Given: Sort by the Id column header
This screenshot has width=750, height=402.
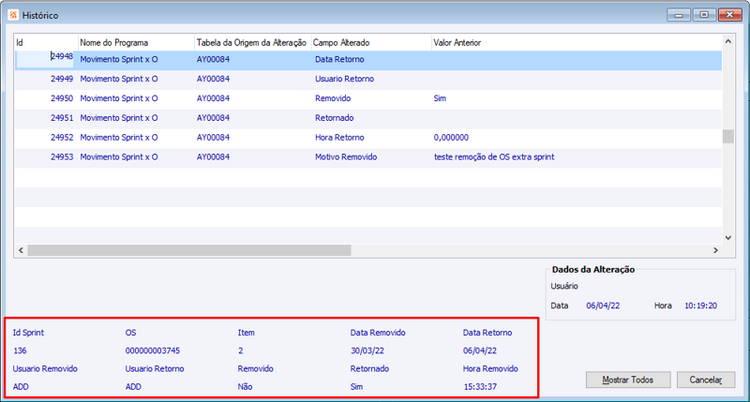Looking at the screenshot, I should coord(46,43).
